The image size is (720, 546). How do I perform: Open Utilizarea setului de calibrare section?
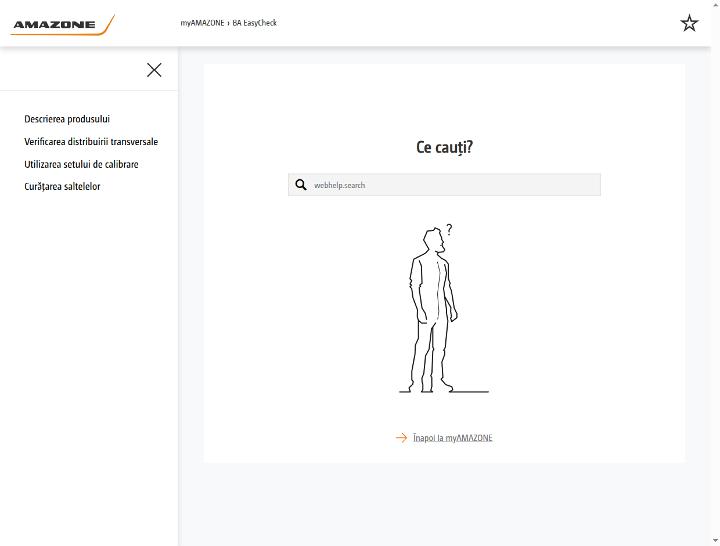coord(81,164)
